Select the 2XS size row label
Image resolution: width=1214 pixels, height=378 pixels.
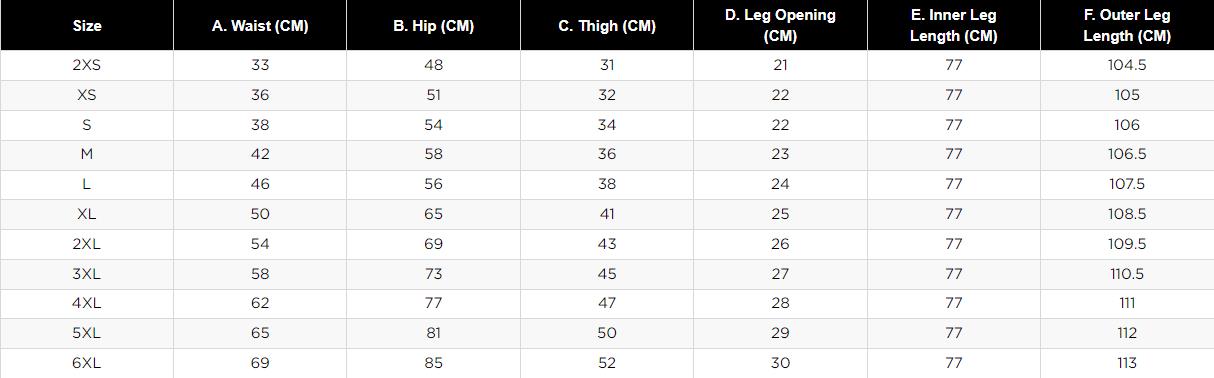(x=87, y=65)
